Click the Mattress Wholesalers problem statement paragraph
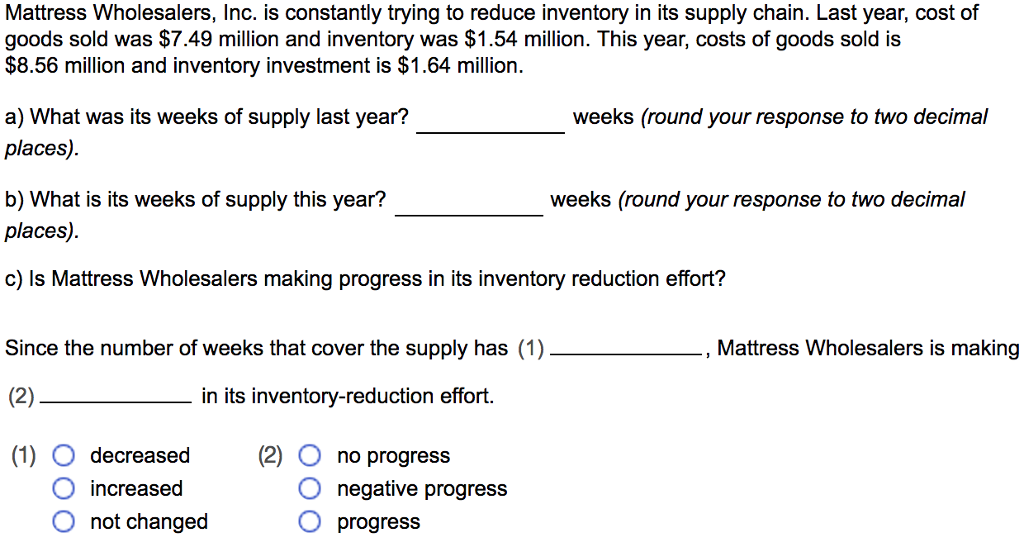The image size is (1024, 547). 492,39
